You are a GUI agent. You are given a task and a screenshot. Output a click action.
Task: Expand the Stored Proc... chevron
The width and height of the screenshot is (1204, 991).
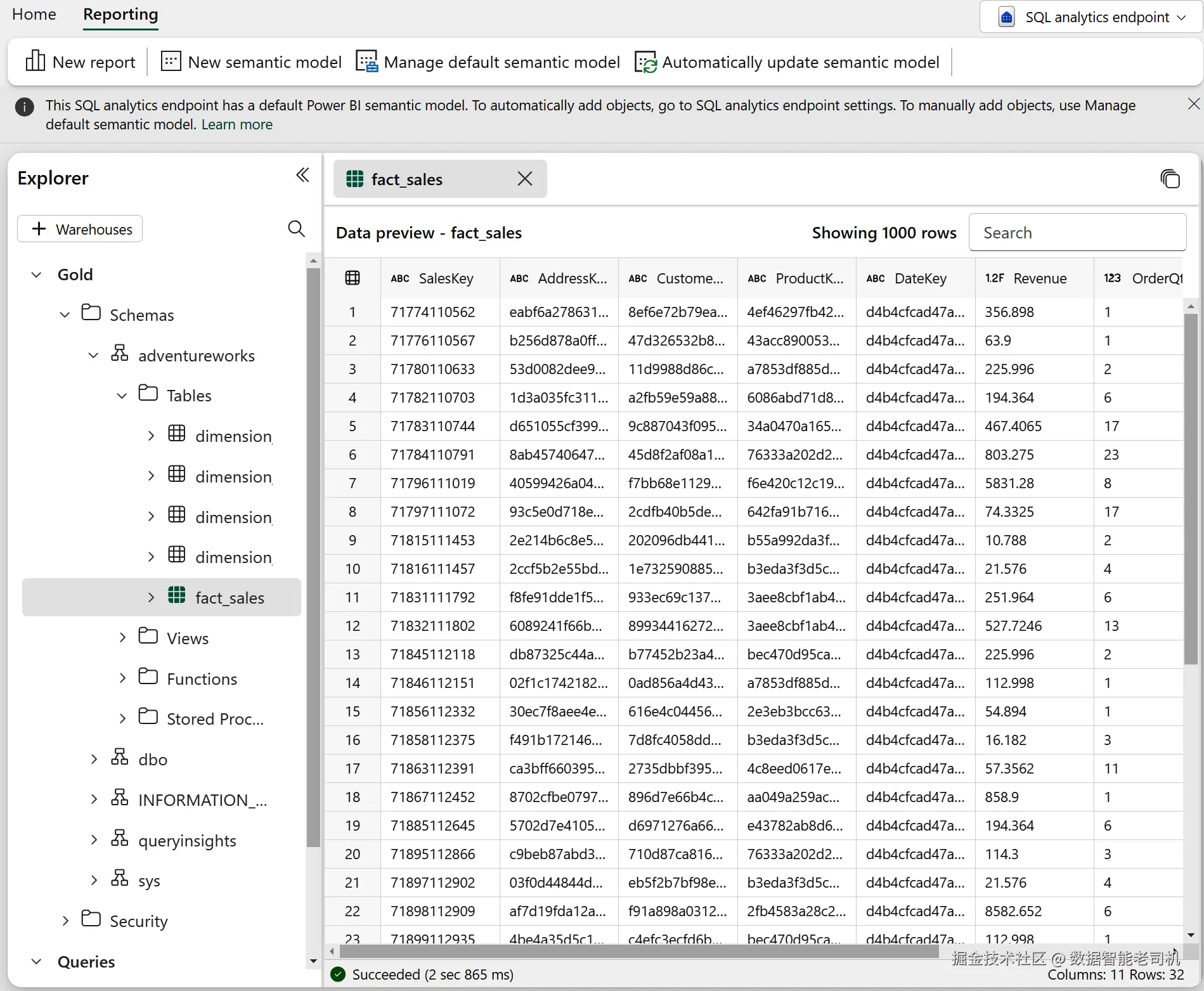tap(122, 718)
